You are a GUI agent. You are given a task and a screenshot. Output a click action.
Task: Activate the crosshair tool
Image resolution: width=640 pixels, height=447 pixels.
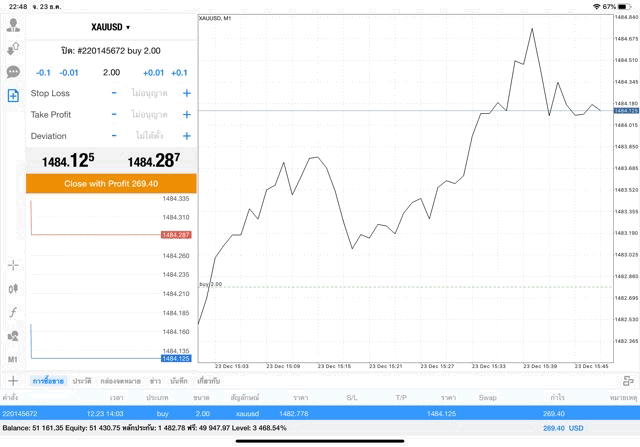click(13, 265)
